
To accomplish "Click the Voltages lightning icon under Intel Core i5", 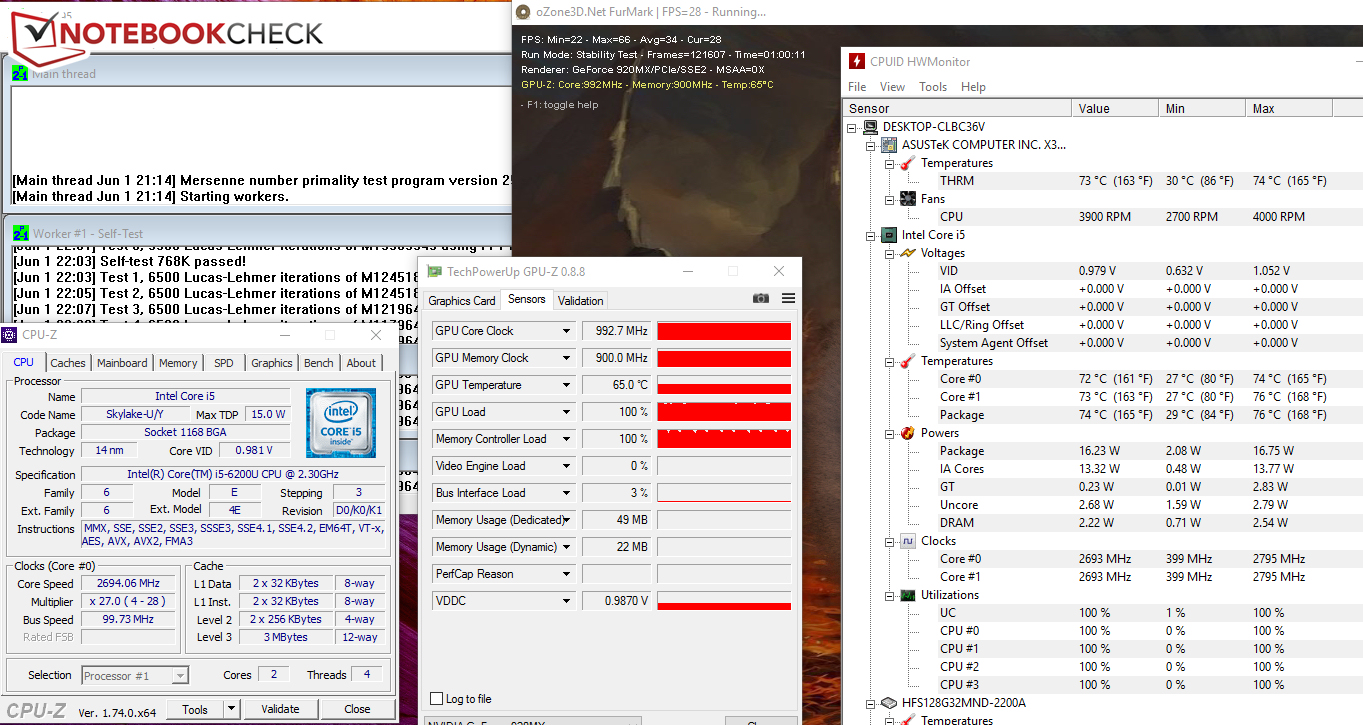I will point(908,253).
